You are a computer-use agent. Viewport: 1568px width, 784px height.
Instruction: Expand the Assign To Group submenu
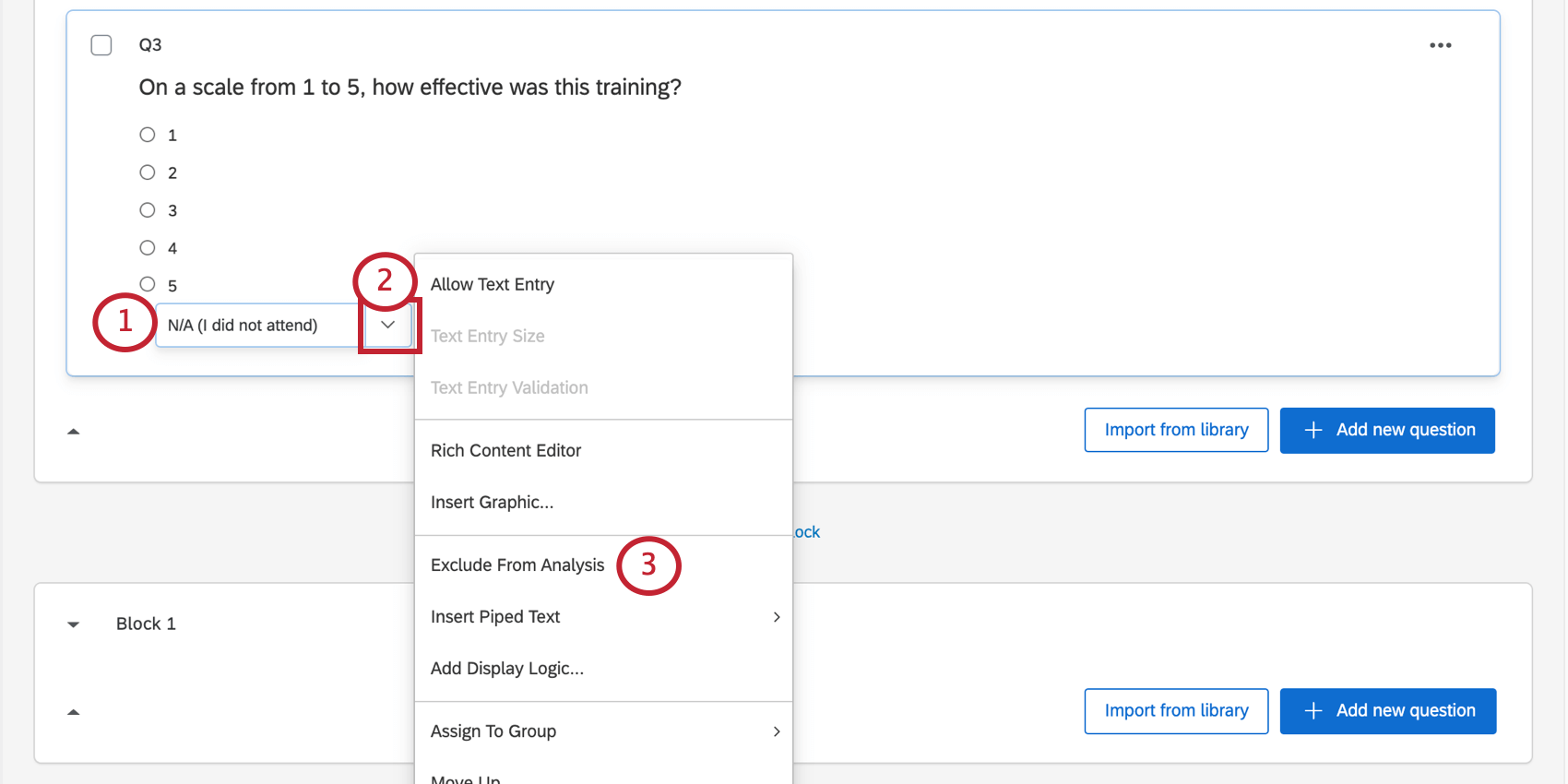click(x=604, y=731)
